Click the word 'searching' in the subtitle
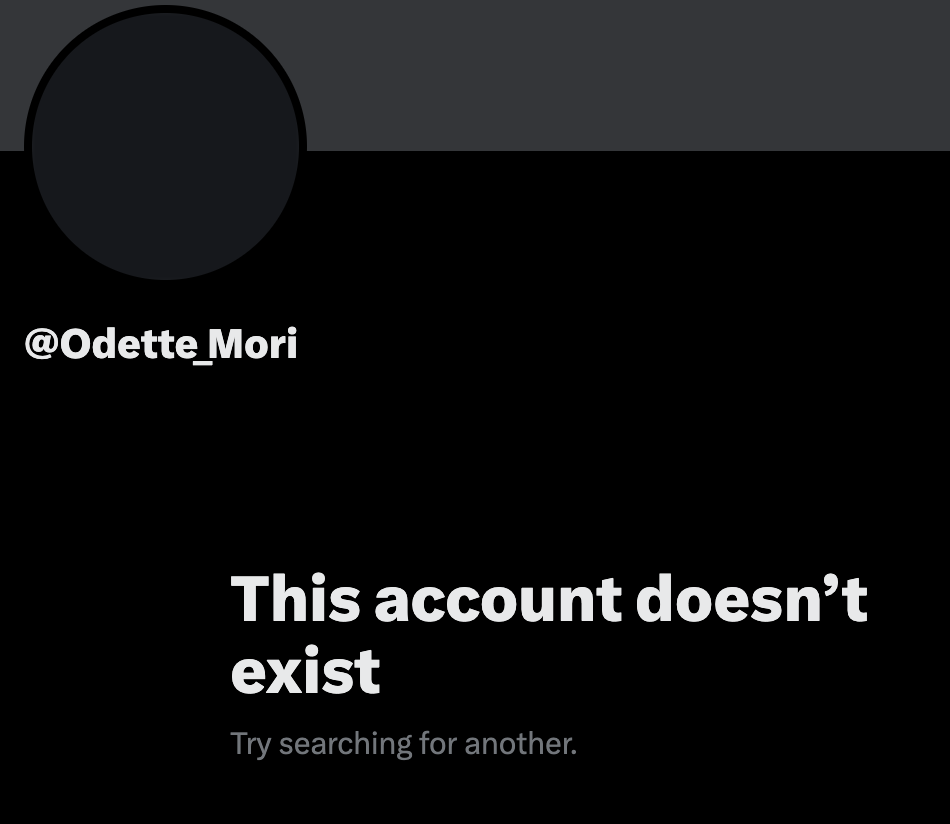This screenshot has height=824, width=950. coord(345,745)
